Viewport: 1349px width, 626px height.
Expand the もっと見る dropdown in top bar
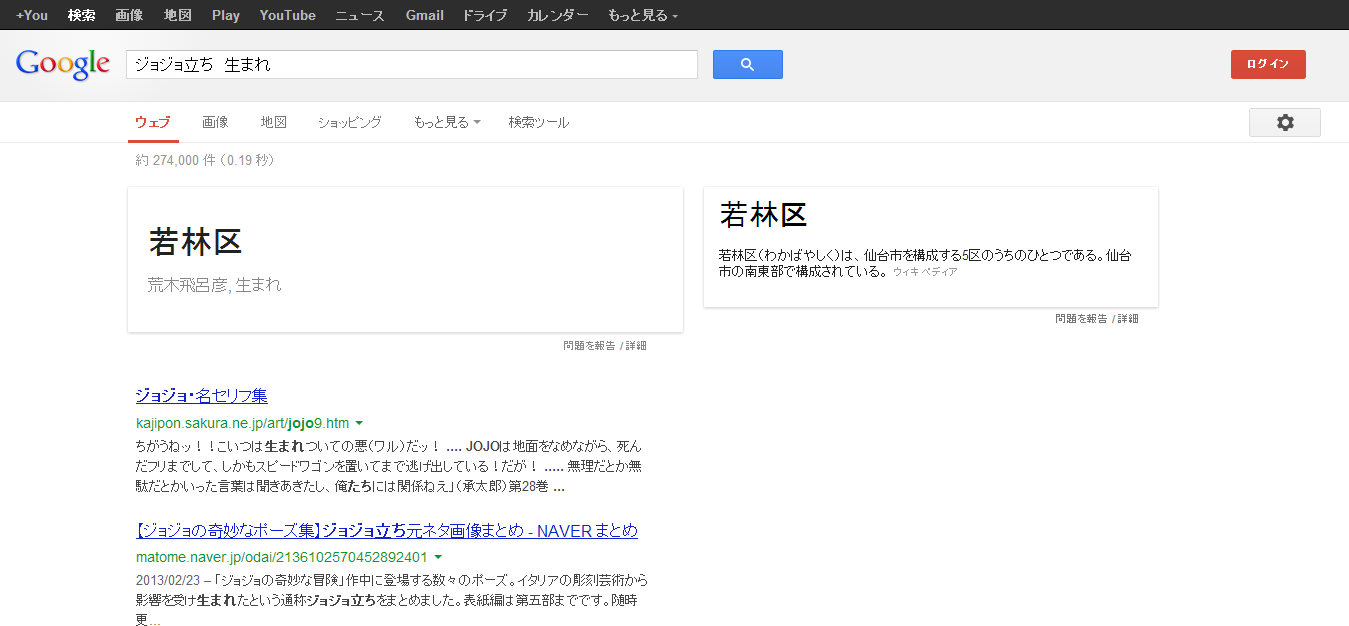(642, 15)
